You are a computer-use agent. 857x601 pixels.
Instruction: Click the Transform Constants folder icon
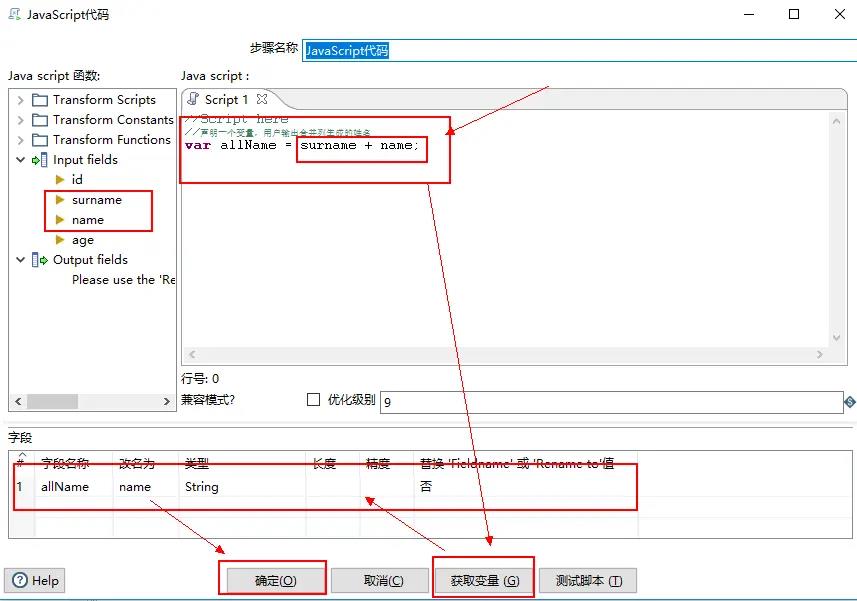(40, 120)
